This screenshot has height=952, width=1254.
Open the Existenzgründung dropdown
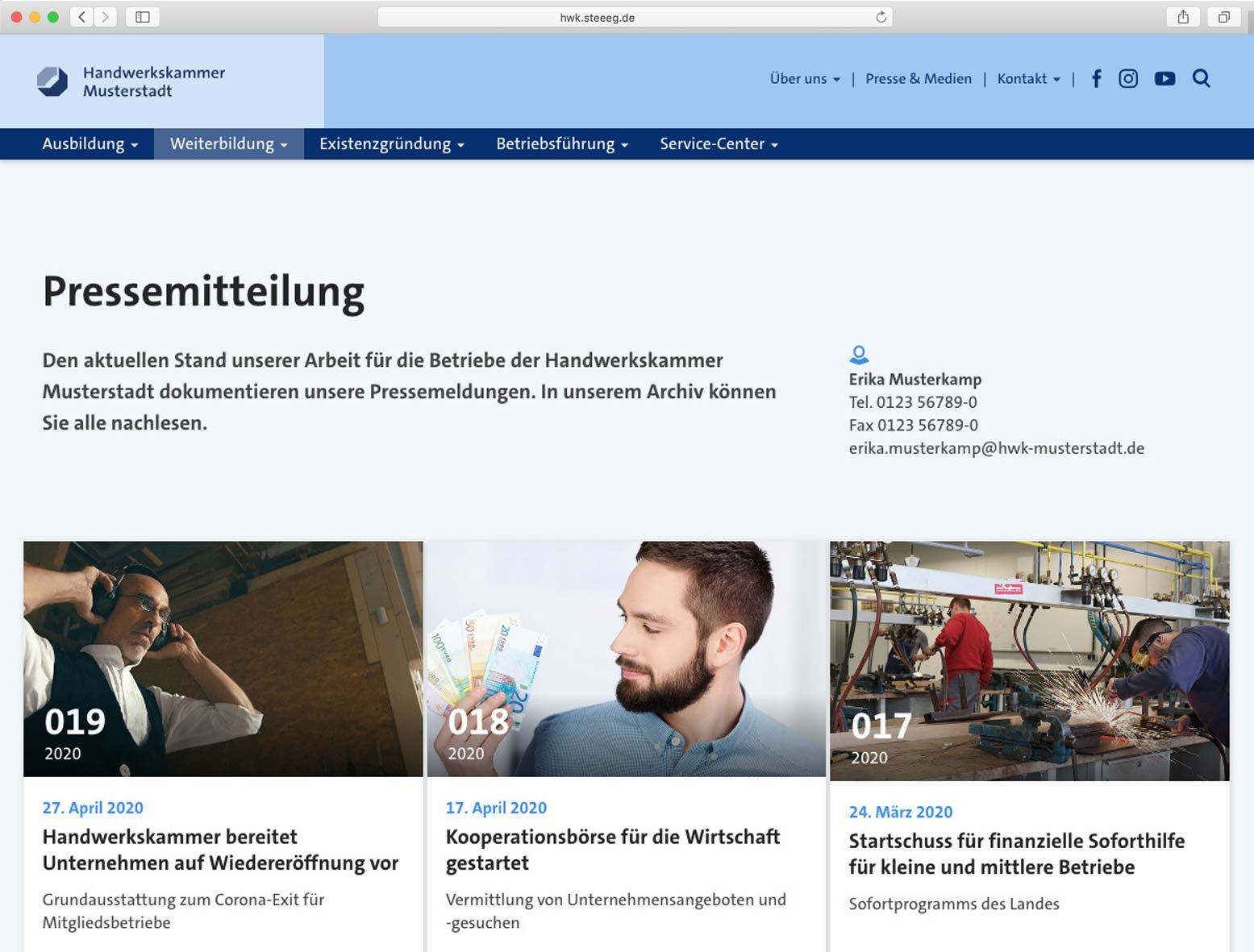(391, 143)
